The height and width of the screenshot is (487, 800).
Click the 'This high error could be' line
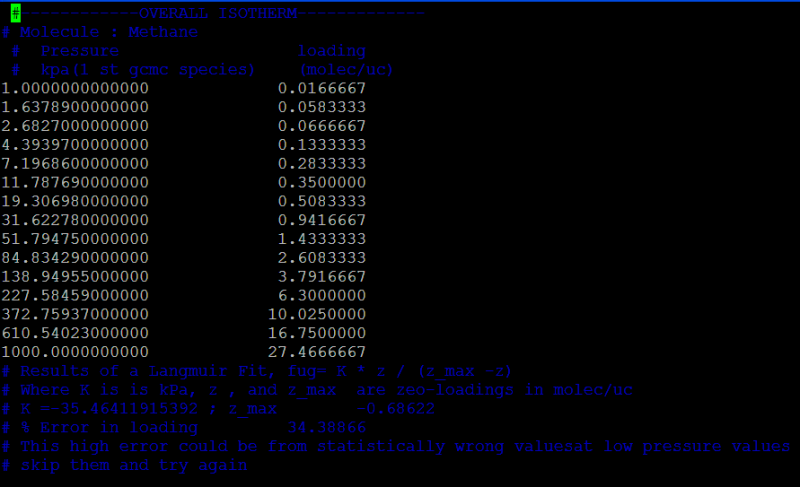(x=396, y=447)
